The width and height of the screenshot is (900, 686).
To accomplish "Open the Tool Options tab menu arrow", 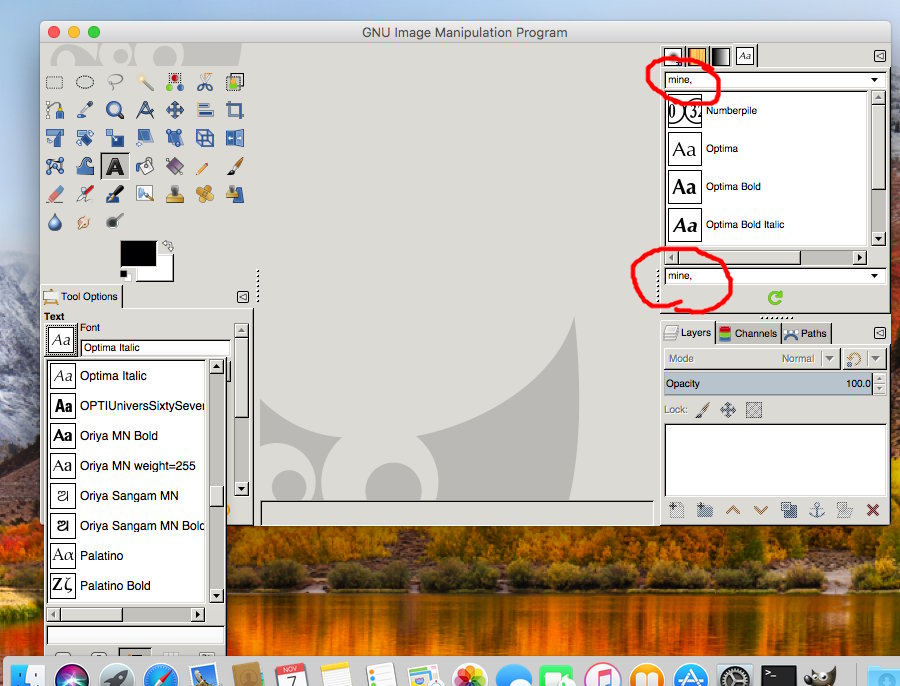I will (243, 297).
